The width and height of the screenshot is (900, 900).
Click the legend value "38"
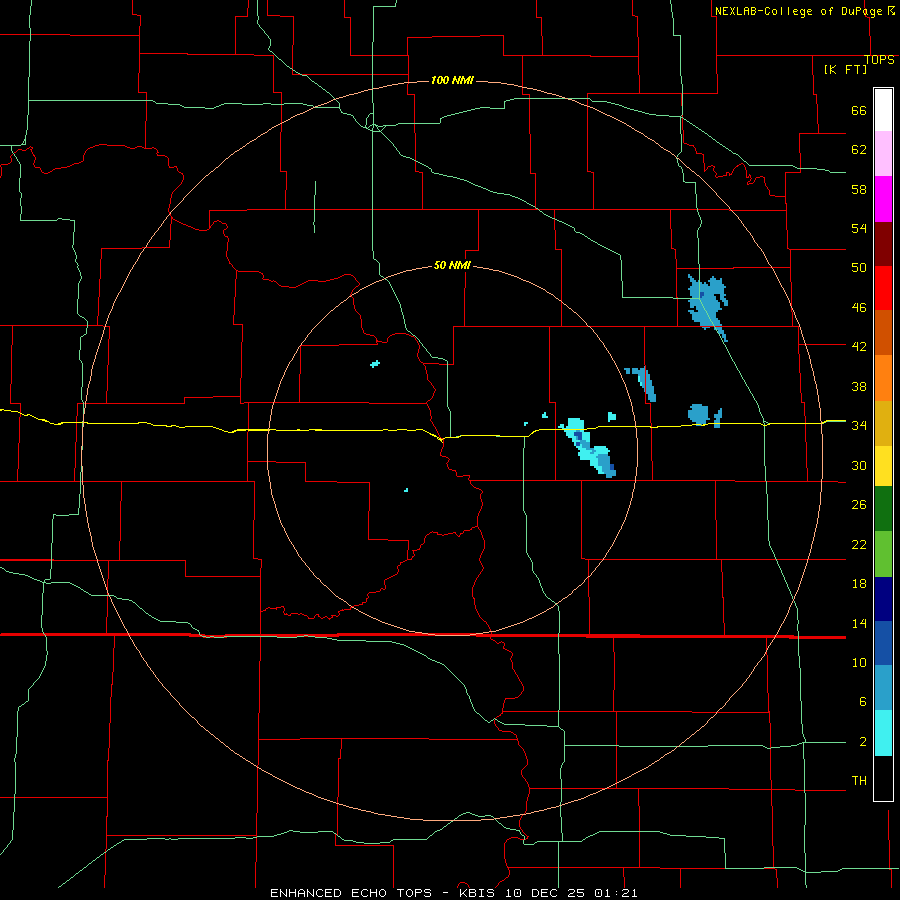[859, 386]
